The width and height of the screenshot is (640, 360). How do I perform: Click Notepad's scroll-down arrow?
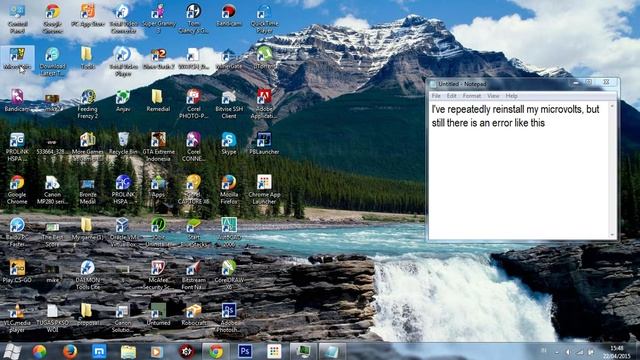(x=612, y=235)
